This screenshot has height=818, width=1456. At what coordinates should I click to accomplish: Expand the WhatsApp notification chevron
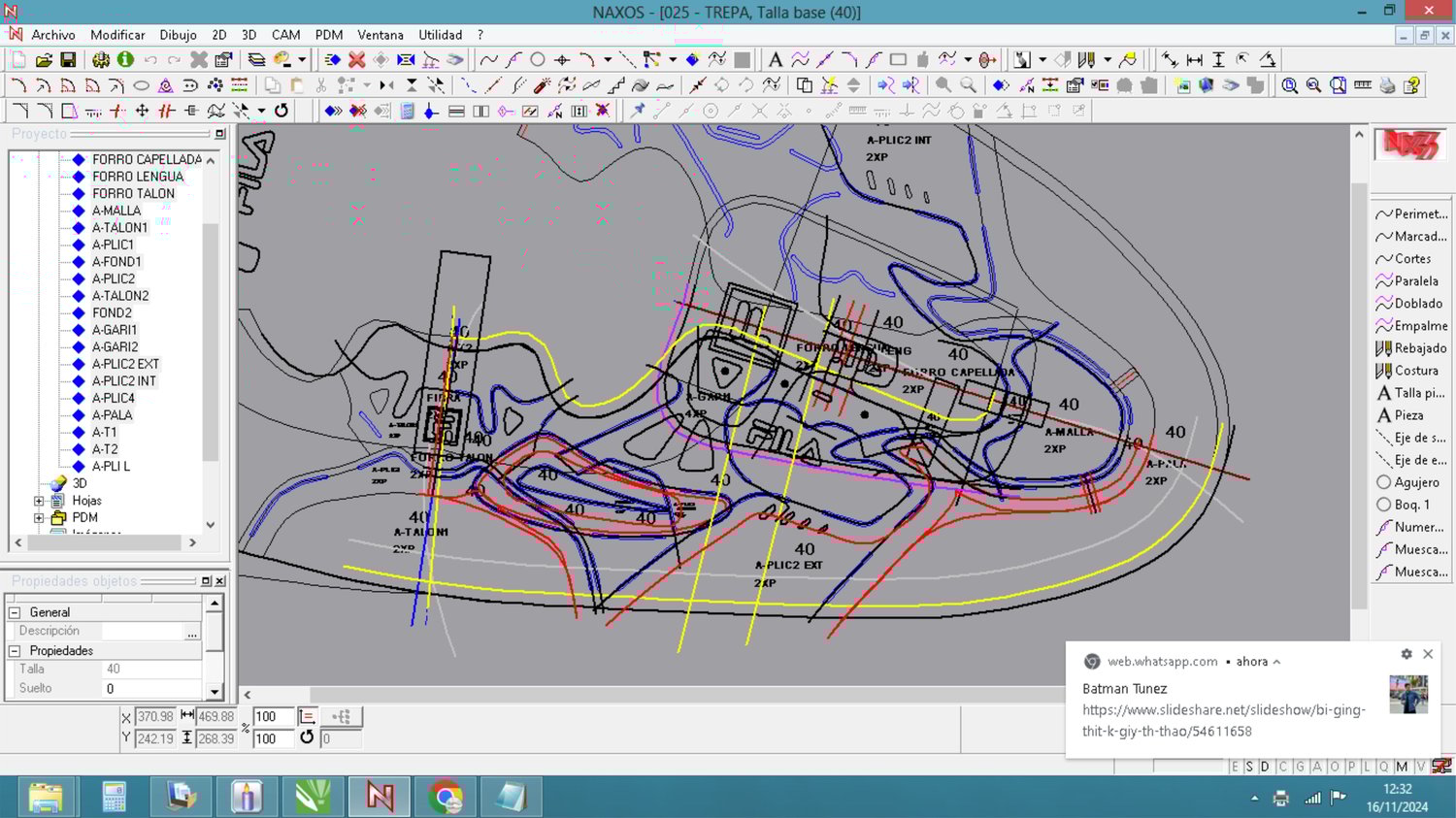(1276, 662)
